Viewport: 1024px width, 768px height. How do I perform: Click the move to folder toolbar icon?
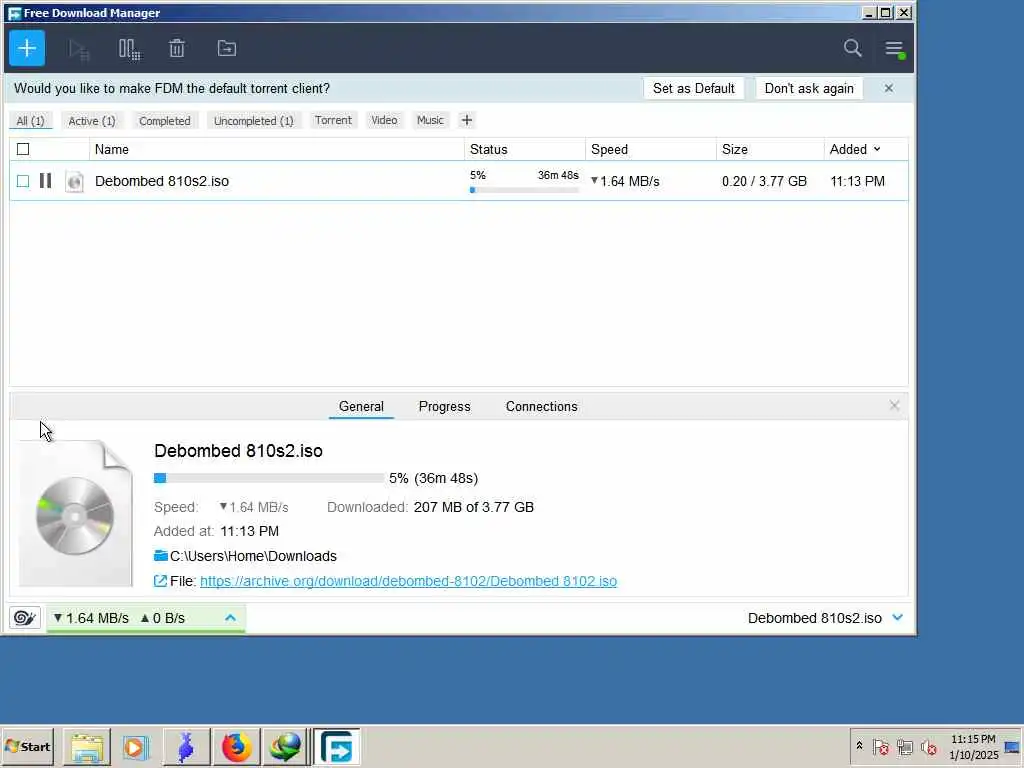227,48
